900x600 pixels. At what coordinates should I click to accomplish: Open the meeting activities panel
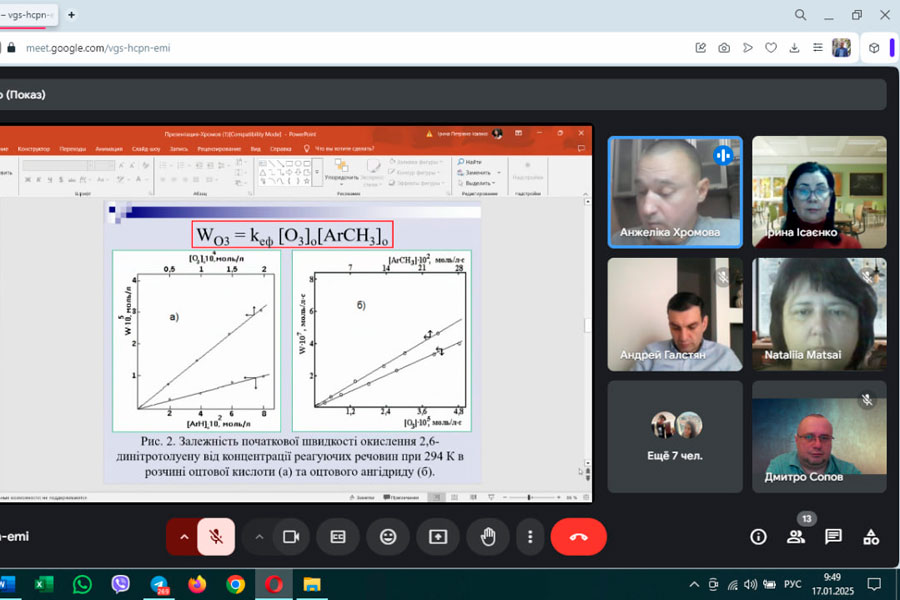tap(871, 537)
